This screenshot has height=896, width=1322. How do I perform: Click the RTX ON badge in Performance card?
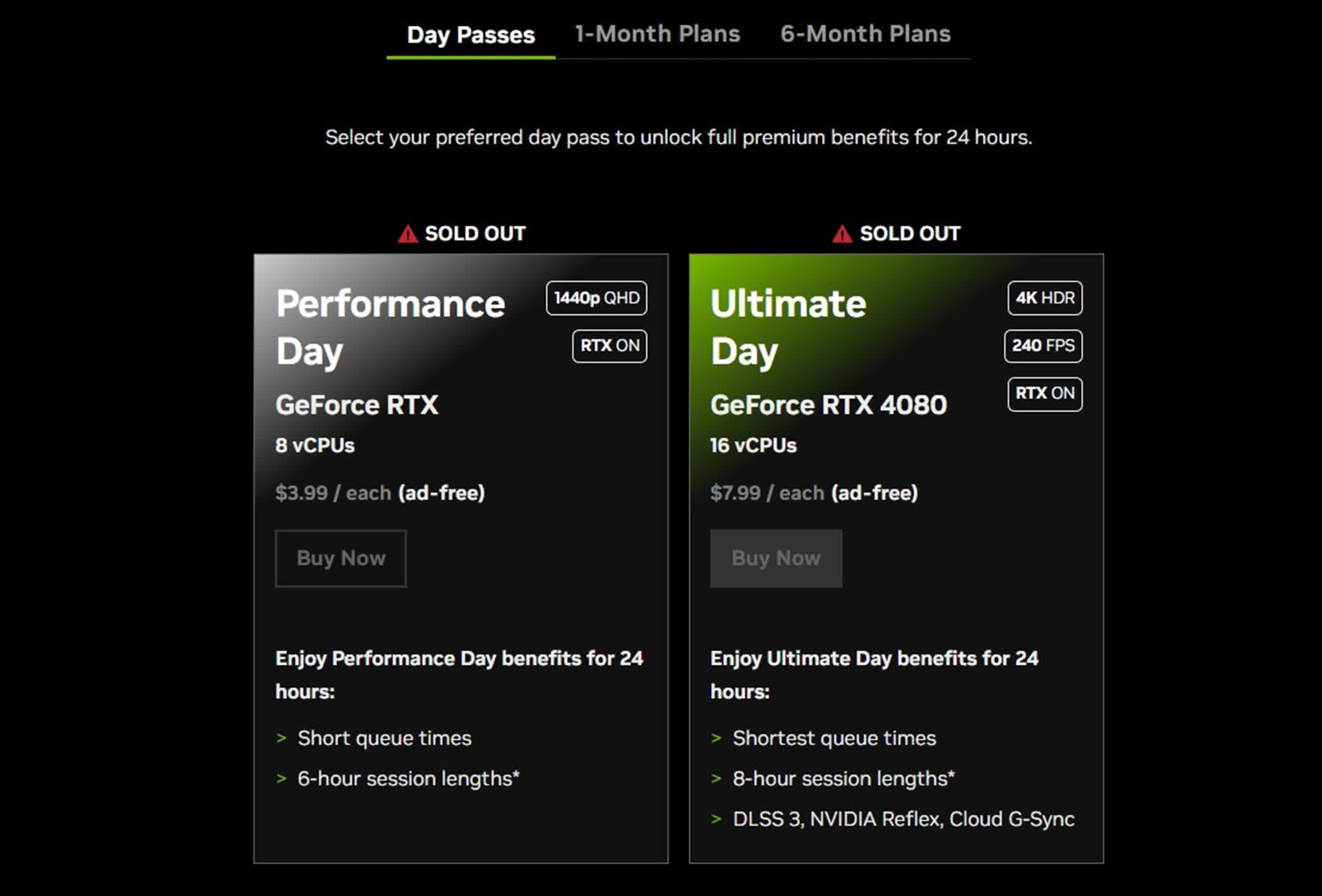609,346
